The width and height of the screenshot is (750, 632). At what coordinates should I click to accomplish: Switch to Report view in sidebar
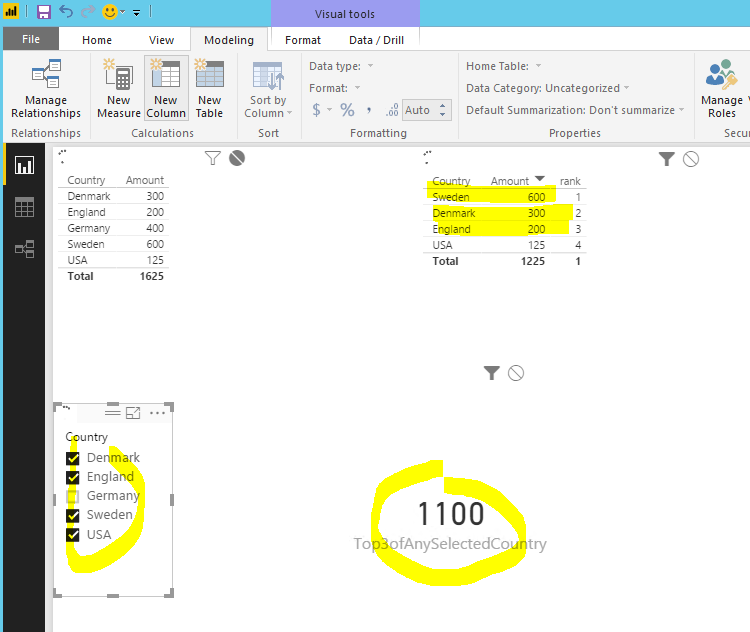(24, 165)
